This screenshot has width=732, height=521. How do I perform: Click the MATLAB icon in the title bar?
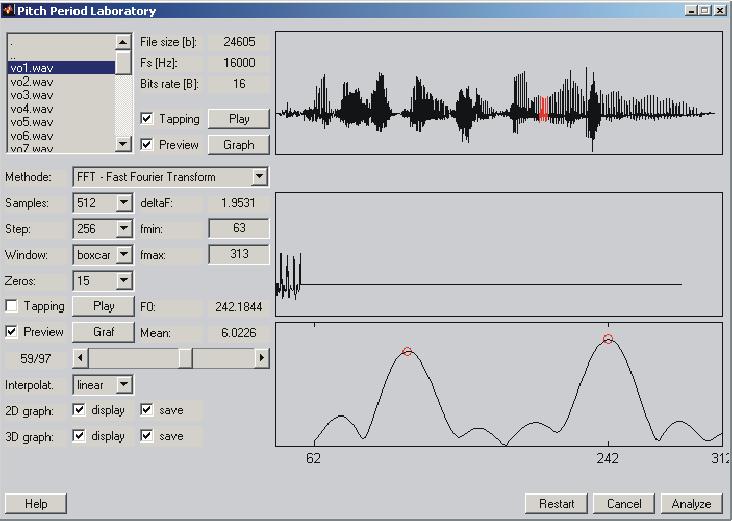tap(8, 10)
